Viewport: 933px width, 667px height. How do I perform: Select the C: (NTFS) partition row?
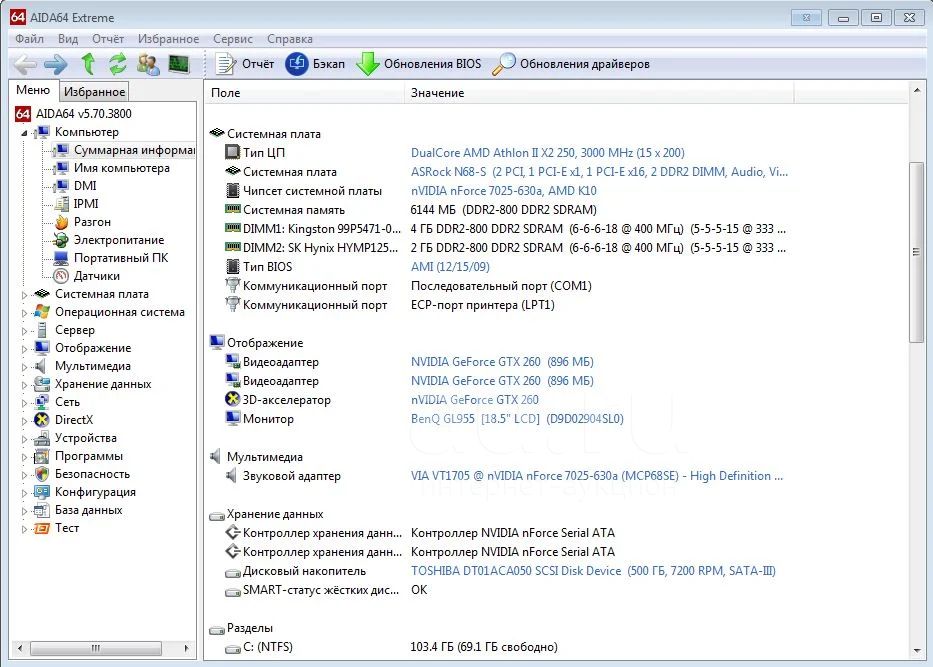[x=391, y=647]
